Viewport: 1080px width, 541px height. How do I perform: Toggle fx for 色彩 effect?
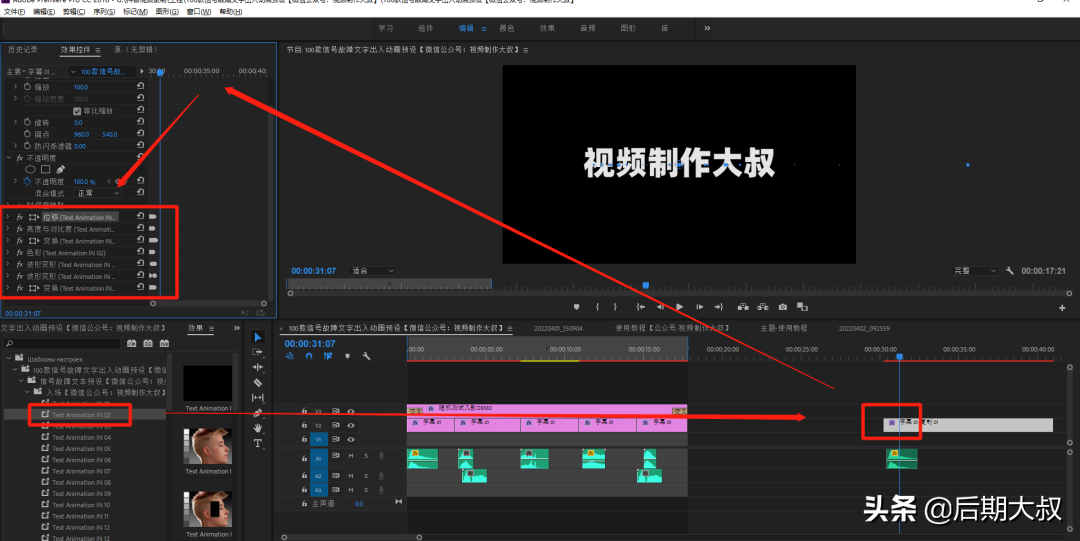click(20, 253)
